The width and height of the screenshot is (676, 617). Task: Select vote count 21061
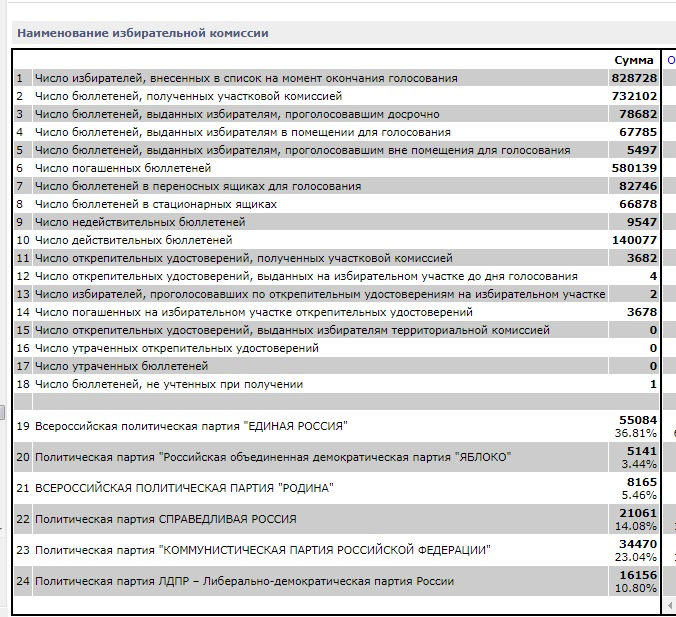[x=638, y=513]
